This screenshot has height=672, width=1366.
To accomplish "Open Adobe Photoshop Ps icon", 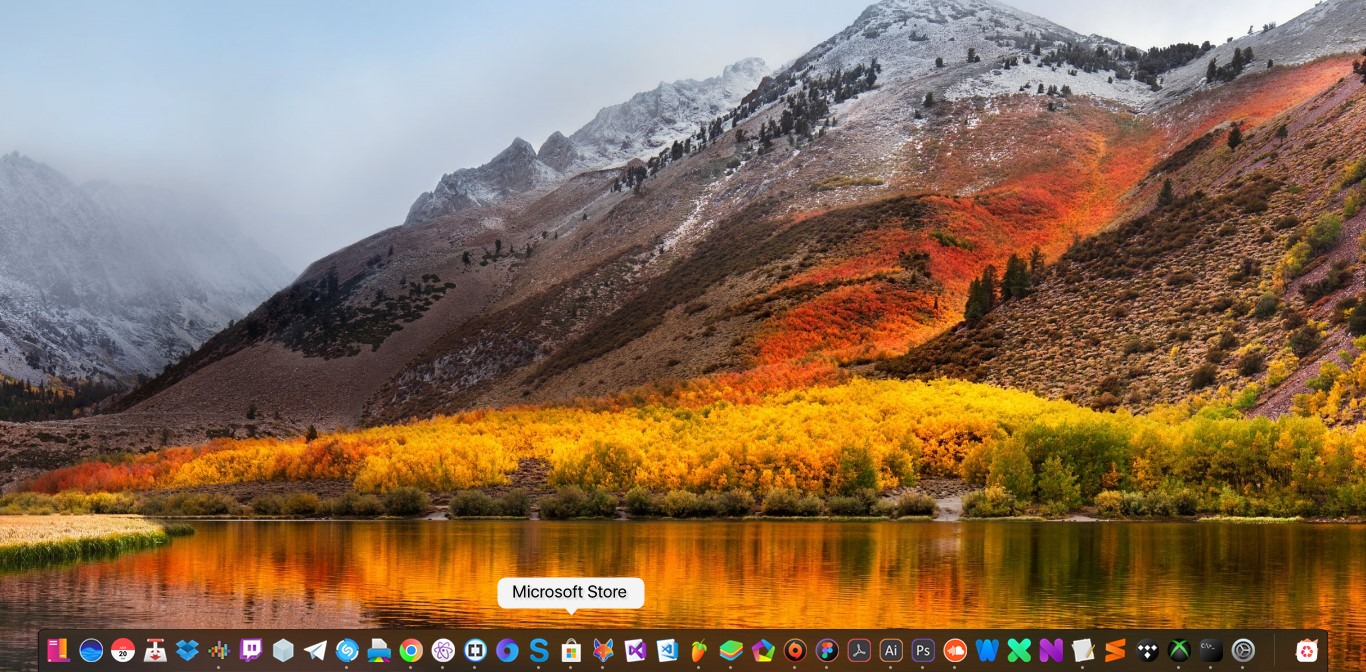I will [x=923, y=650].
